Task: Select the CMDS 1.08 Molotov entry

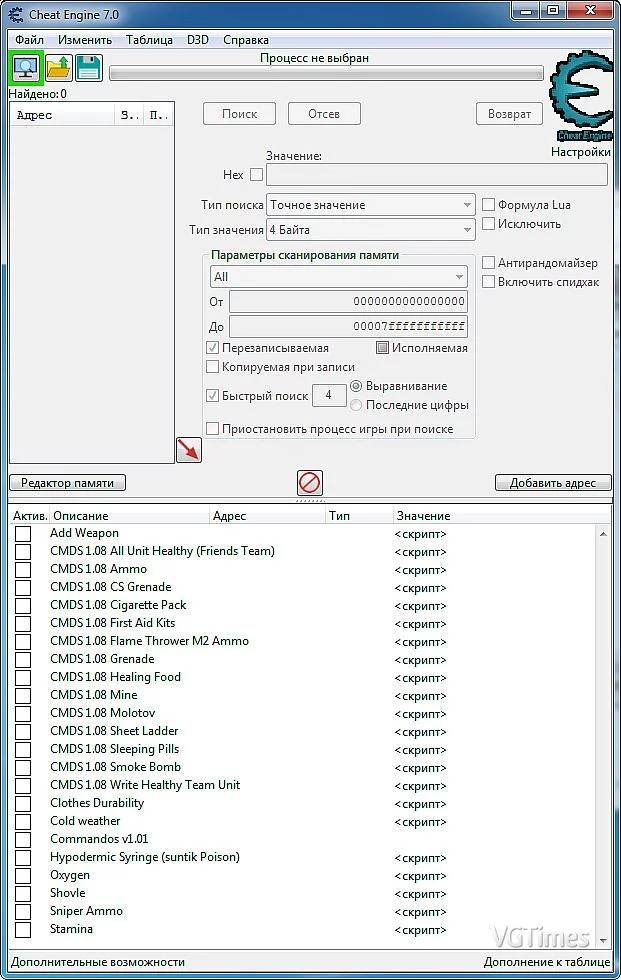Action: pos(102,713)
